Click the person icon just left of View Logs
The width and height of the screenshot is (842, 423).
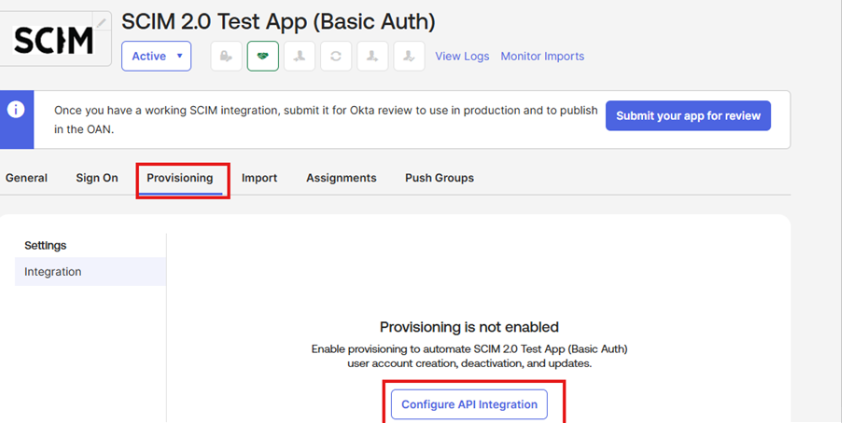click(408, 56)
